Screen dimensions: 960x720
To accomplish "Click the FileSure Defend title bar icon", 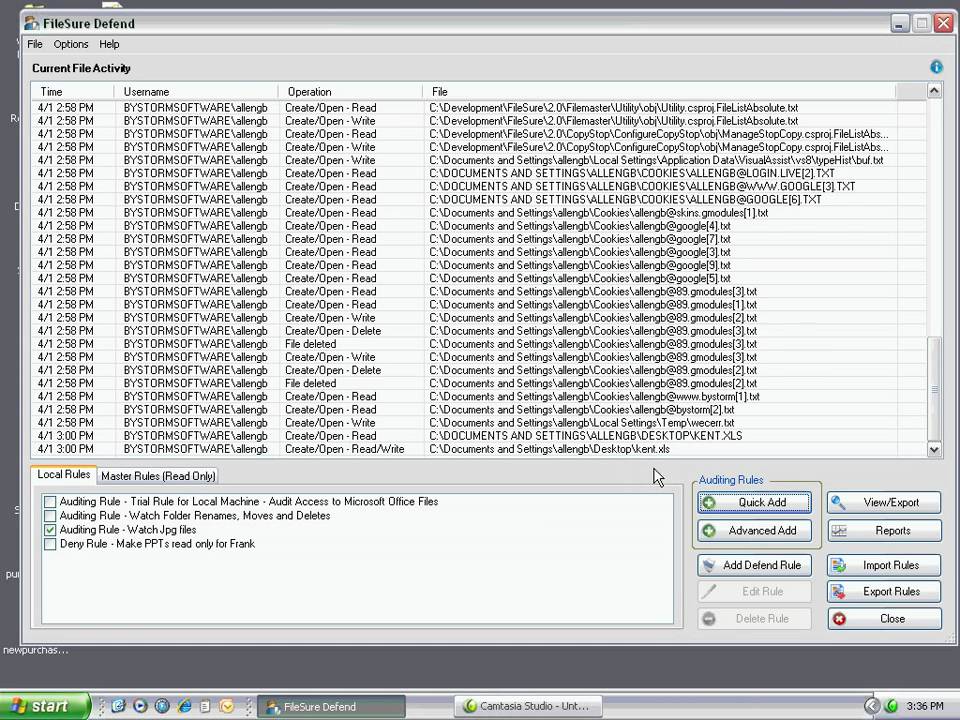I will (31, 23).
